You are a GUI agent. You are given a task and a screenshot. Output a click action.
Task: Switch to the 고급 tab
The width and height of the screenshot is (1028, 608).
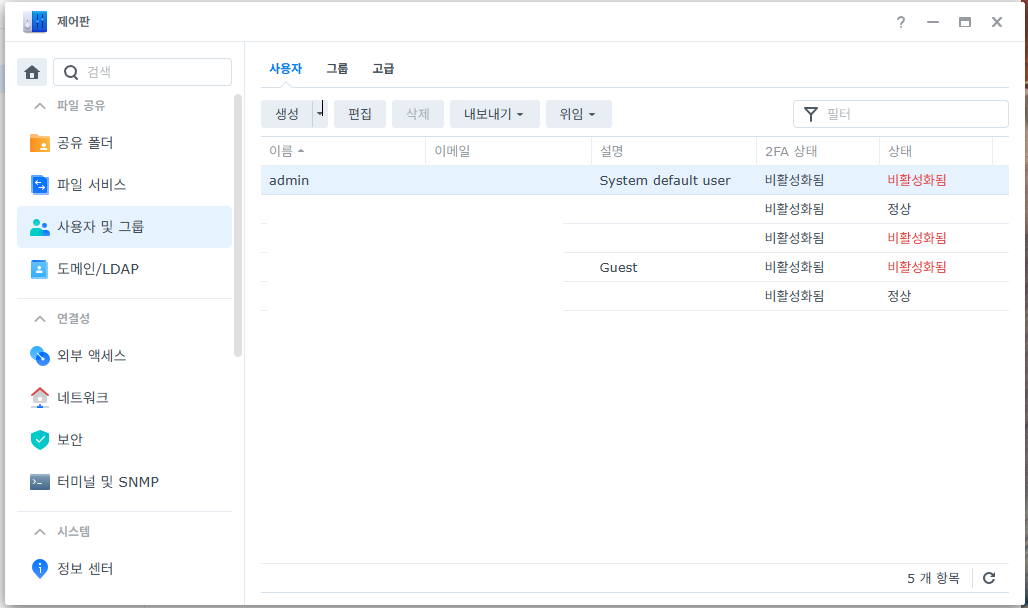(383, 68)
